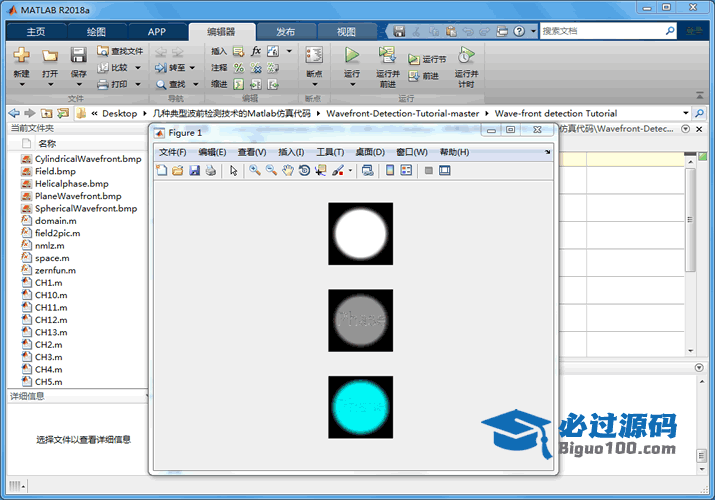715x500 pixels.
Task: Open the 工具(T) menu in Figure 1
Action: click(330, 152)
